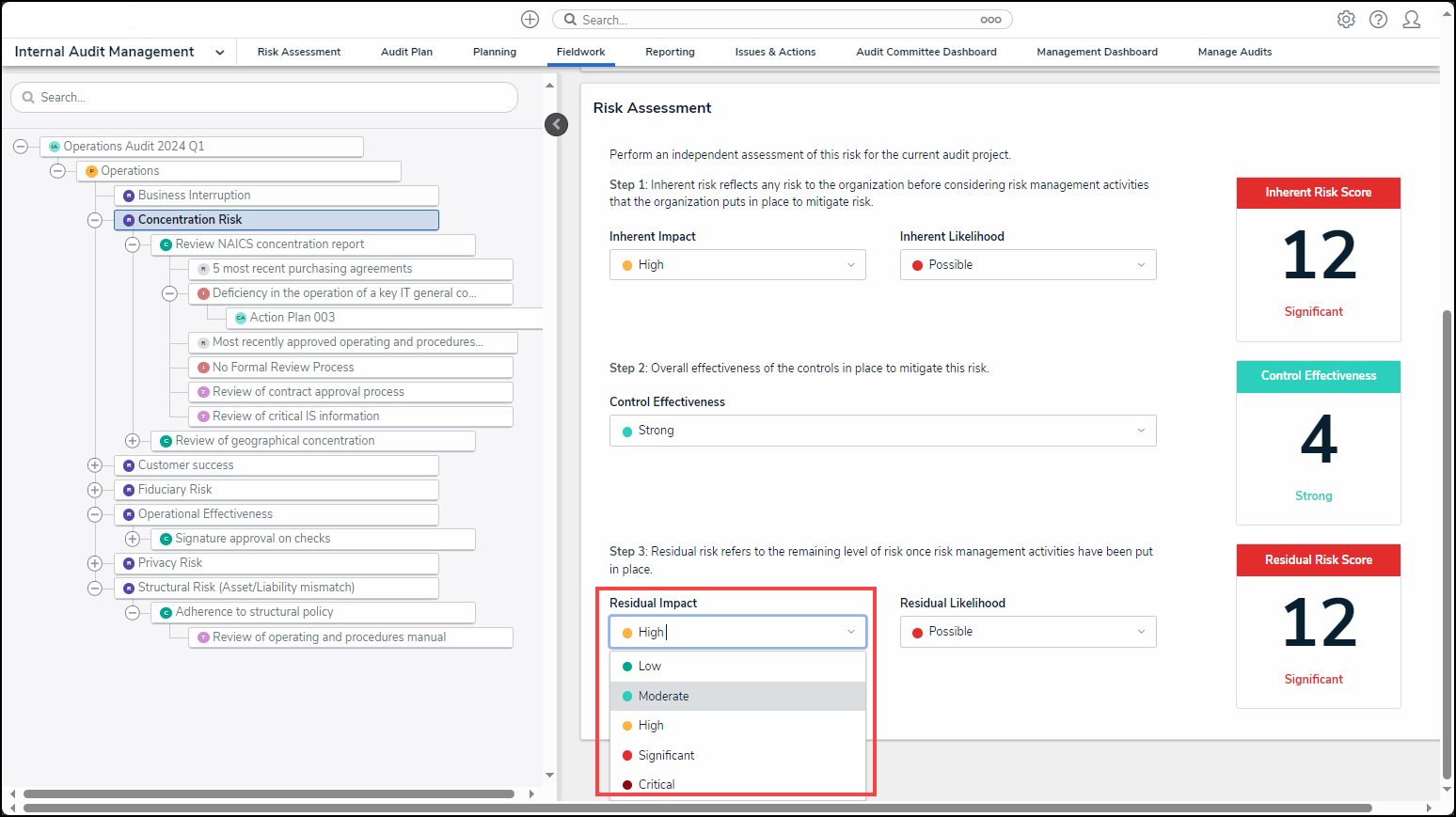Open the help question mark icon
1456x817 pixels.
click(1378, 20)
